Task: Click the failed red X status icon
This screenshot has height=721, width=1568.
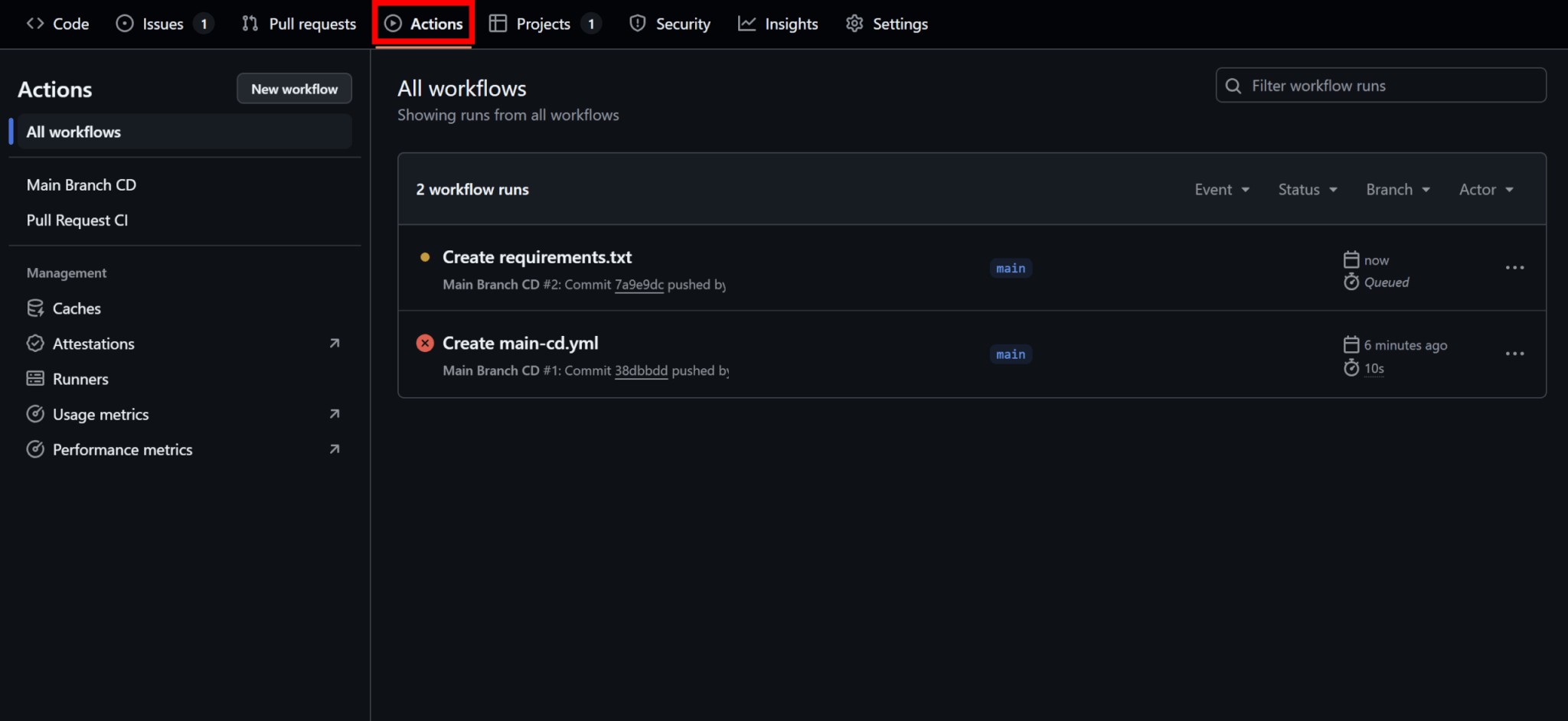Action: [425, 343]
